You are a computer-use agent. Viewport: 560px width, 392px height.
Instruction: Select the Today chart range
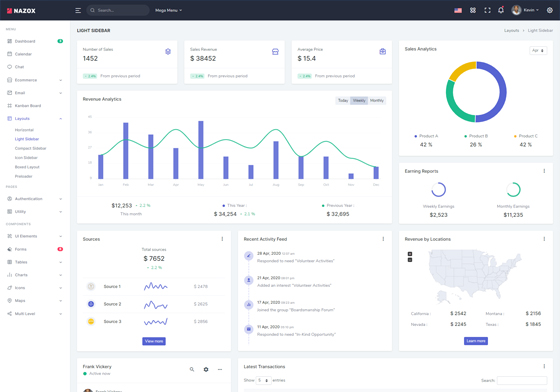coord(343,101)
